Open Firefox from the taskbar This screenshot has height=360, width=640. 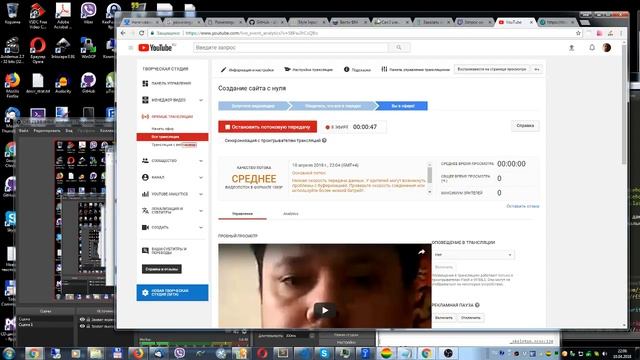[x=138, y=353]
